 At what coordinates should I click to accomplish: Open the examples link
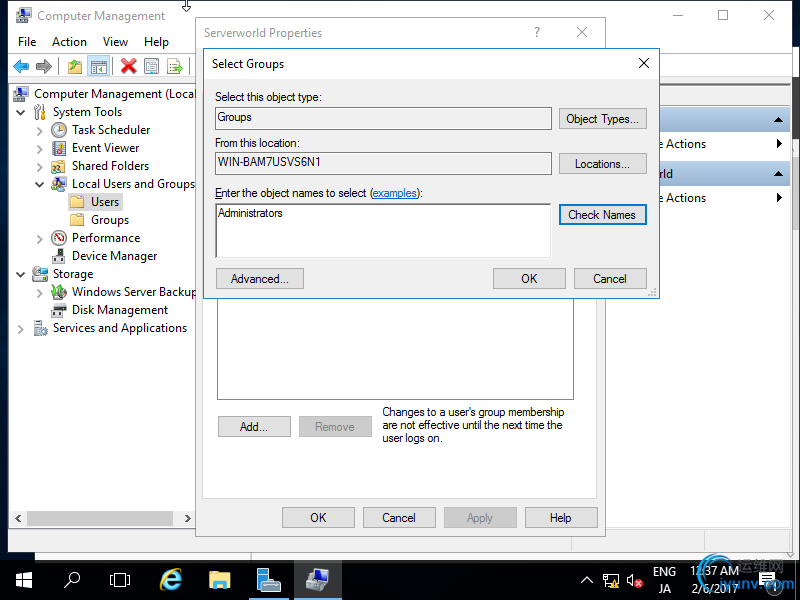pos(394,193)
